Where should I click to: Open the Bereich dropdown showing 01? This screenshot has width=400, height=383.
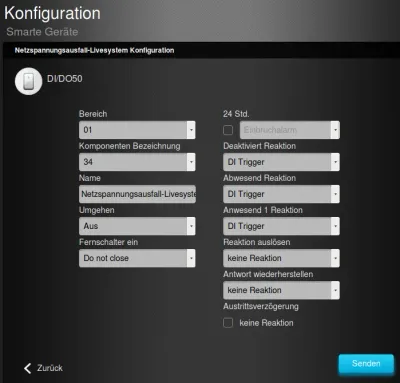pyautogui.click(x=137, y=130)
